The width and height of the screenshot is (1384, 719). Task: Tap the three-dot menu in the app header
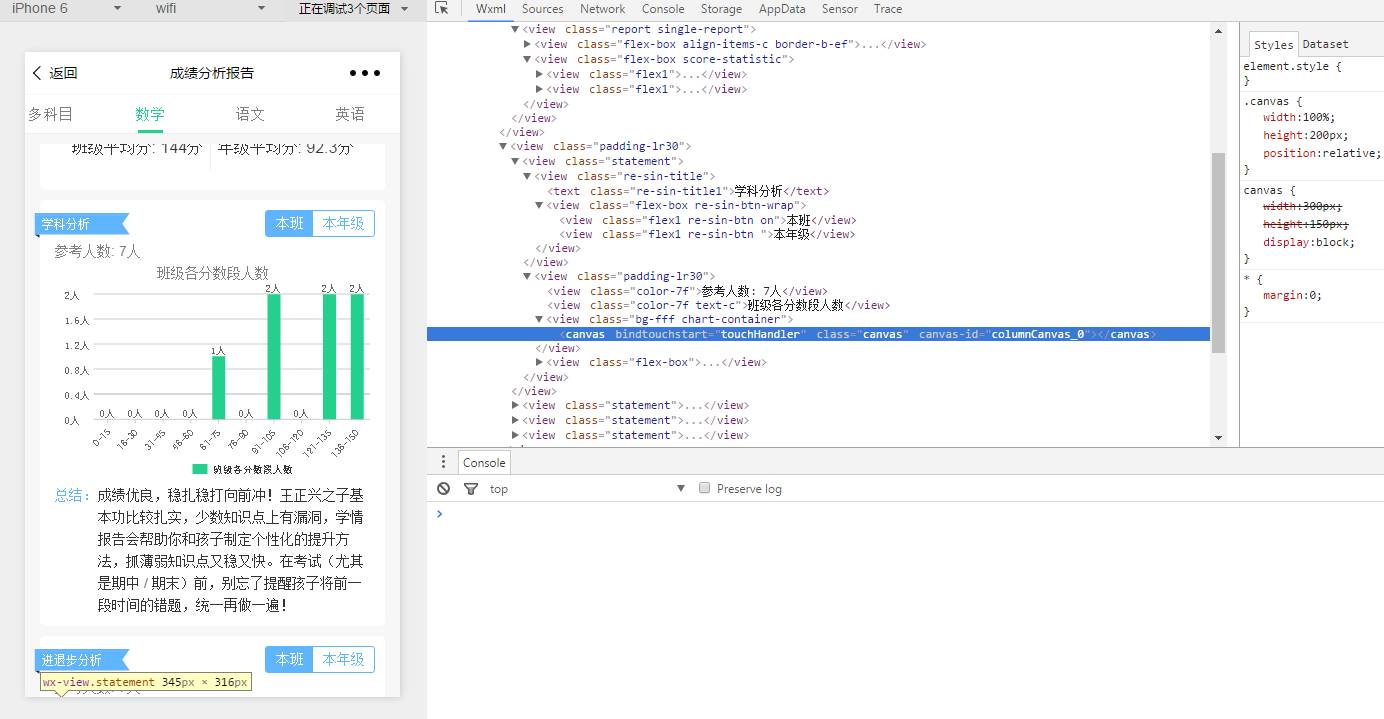pyautogui.click(x=365, y=73)
